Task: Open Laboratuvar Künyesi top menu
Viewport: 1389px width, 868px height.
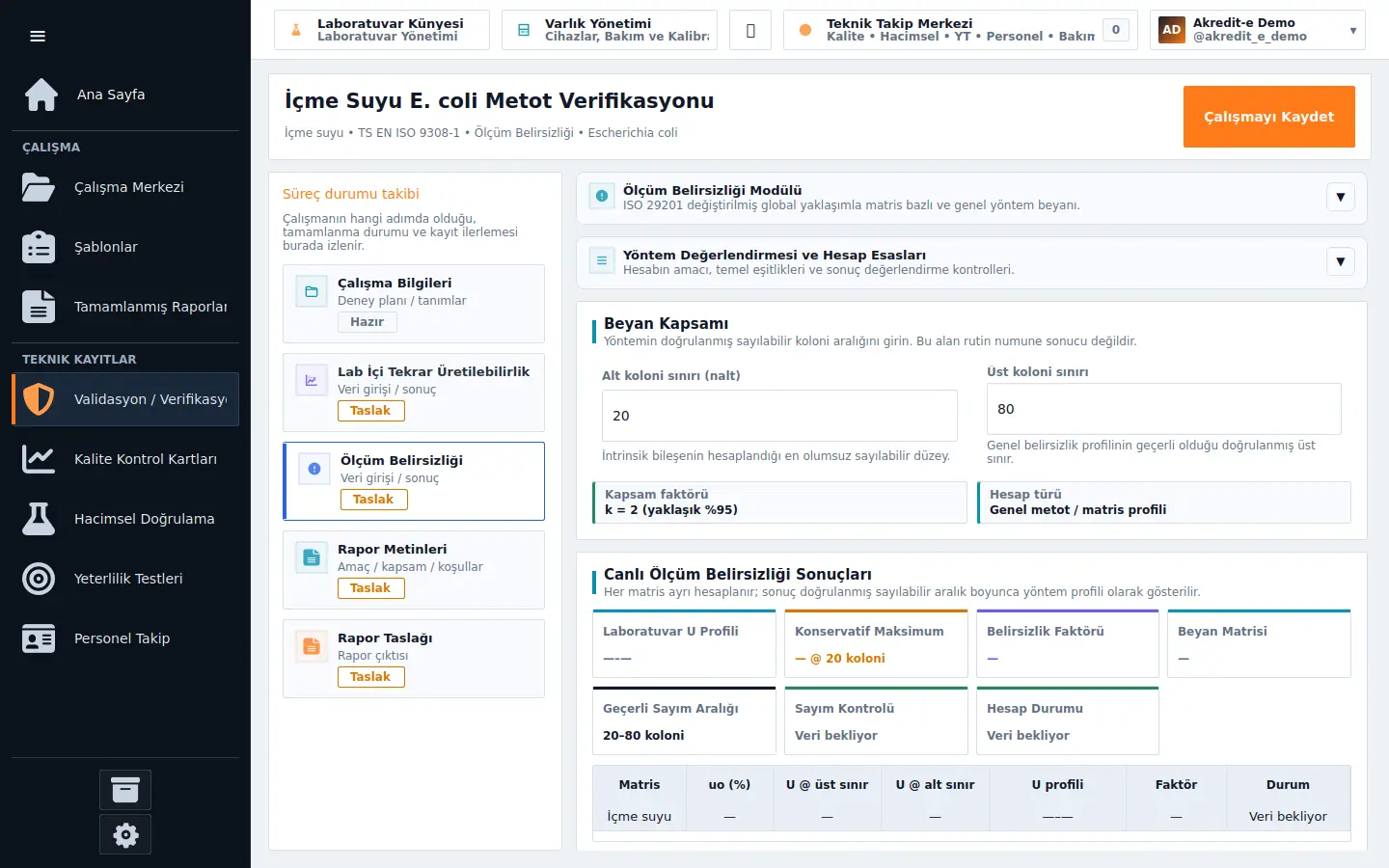Action: tap(382, 30)
